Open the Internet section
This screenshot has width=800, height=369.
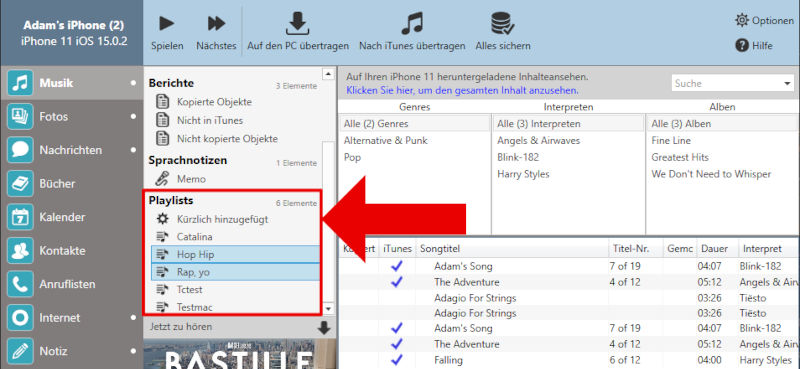(71, 317)
